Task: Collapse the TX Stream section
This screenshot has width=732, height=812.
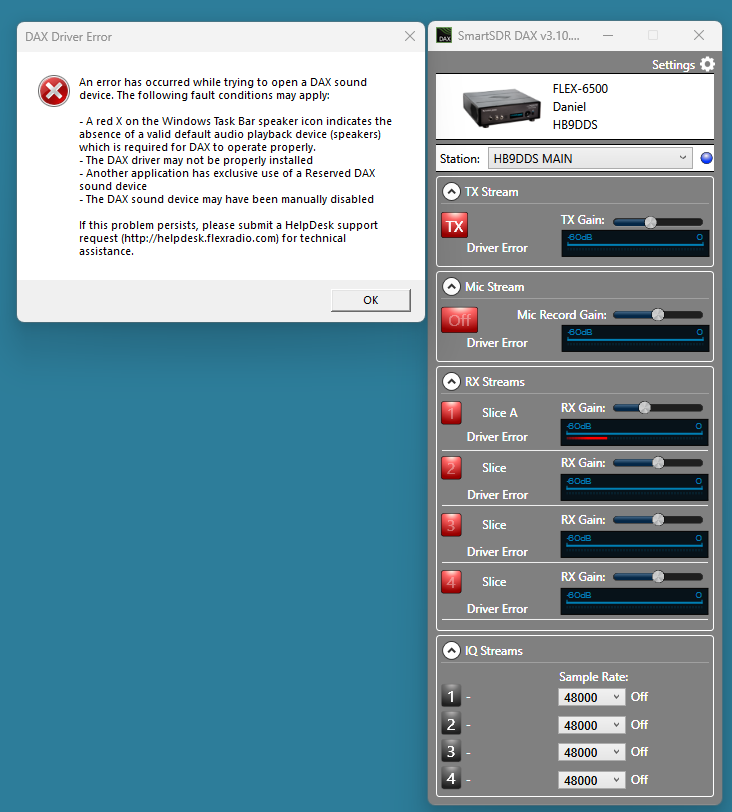Action: 451,192
